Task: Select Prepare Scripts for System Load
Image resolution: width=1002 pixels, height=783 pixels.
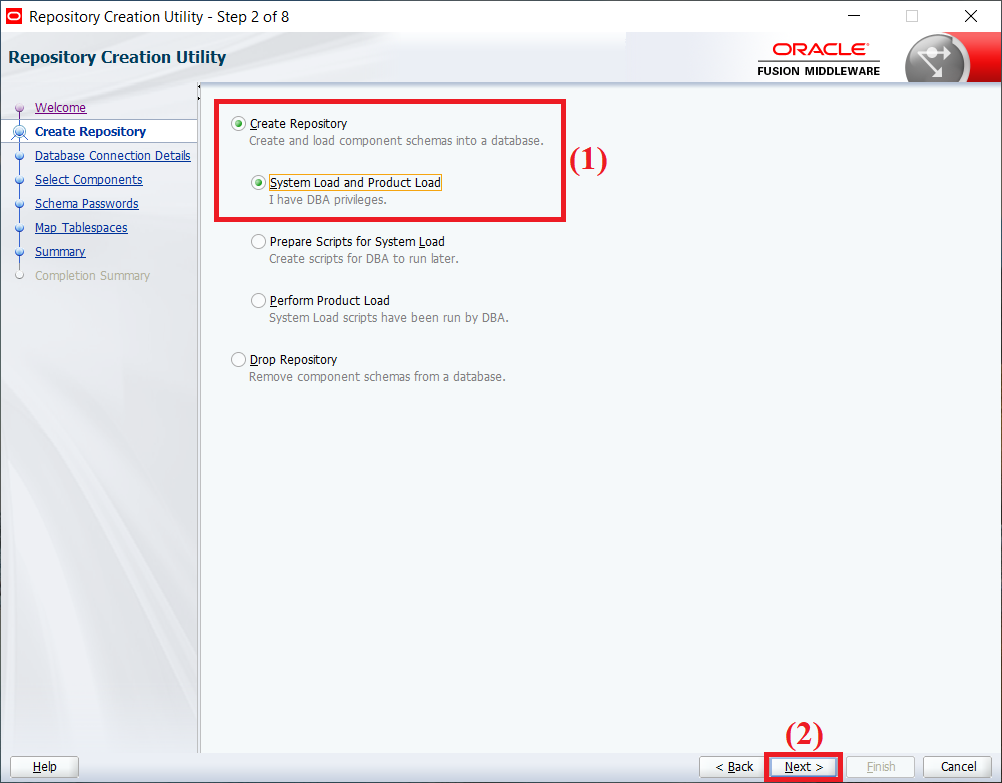Action: coord(258,242)
